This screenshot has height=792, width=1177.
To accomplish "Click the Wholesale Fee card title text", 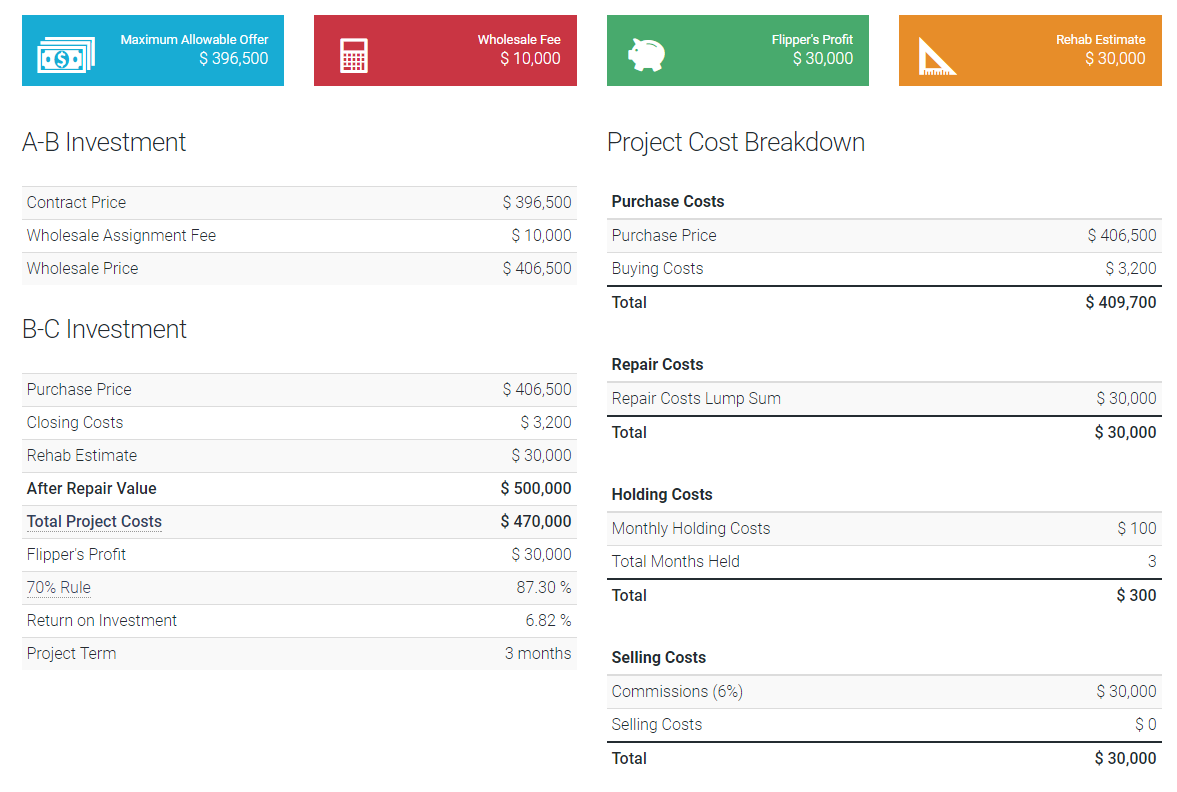I will tap(518, 40).
